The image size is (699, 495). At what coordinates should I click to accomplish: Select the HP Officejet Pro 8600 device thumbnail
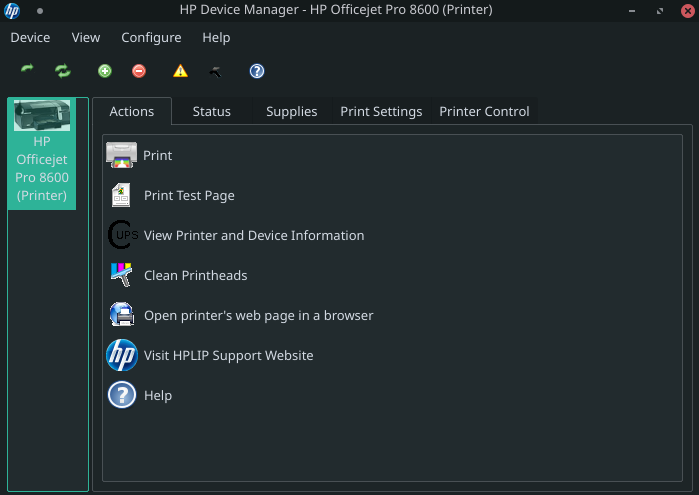click(42, 153)
